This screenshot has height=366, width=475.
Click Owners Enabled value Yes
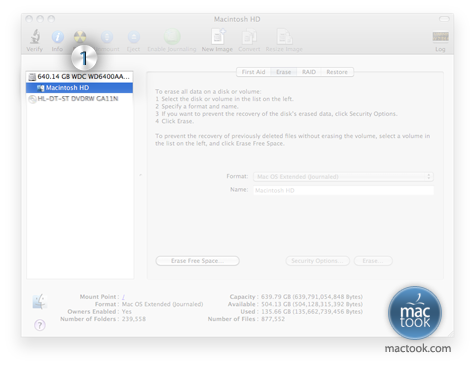click(127, 311)
